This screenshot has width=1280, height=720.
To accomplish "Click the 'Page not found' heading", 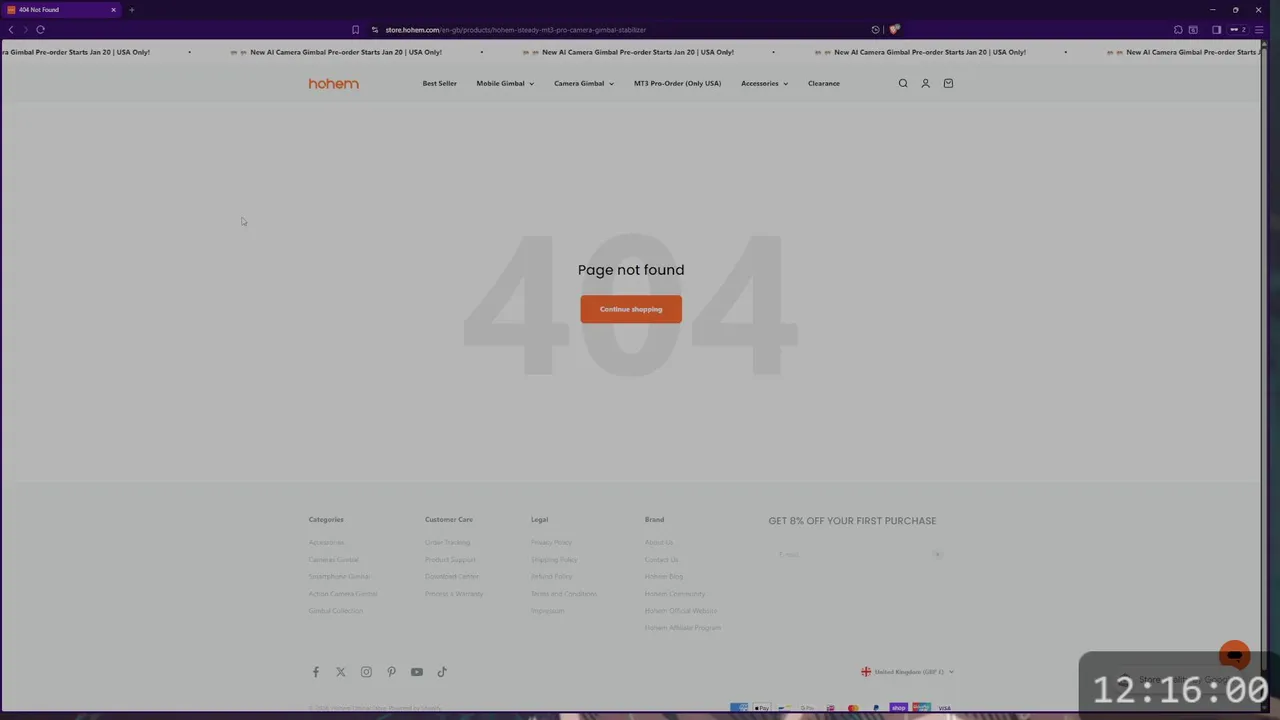I will pyautogui.click(x=631, y=270).
